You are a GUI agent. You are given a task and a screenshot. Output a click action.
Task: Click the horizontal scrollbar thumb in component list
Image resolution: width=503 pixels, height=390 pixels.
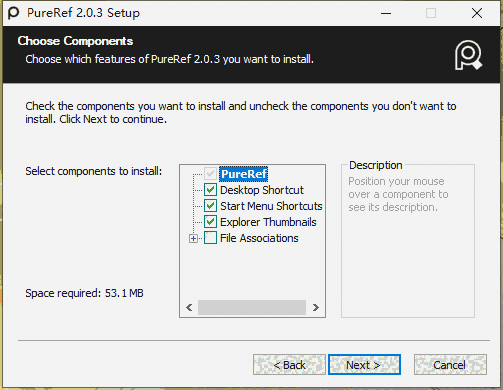[252, 307]
